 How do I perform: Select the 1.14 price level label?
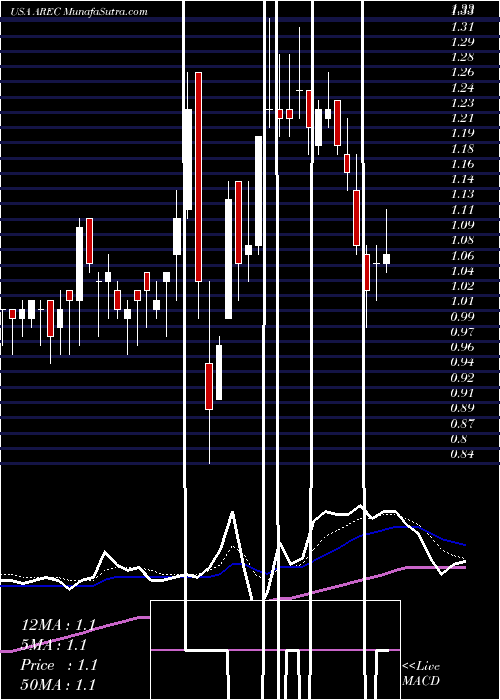462,179
